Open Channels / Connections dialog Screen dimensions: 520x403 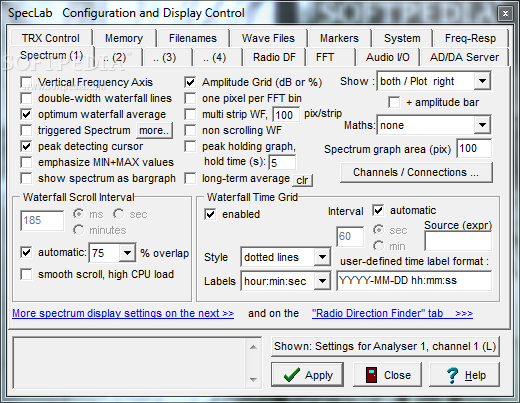[416, 172]
